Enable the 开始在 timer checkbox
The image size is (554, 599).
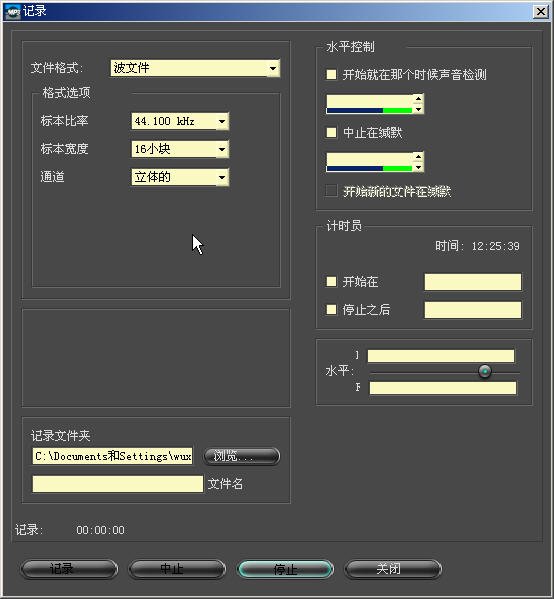(x=331, y=282)
